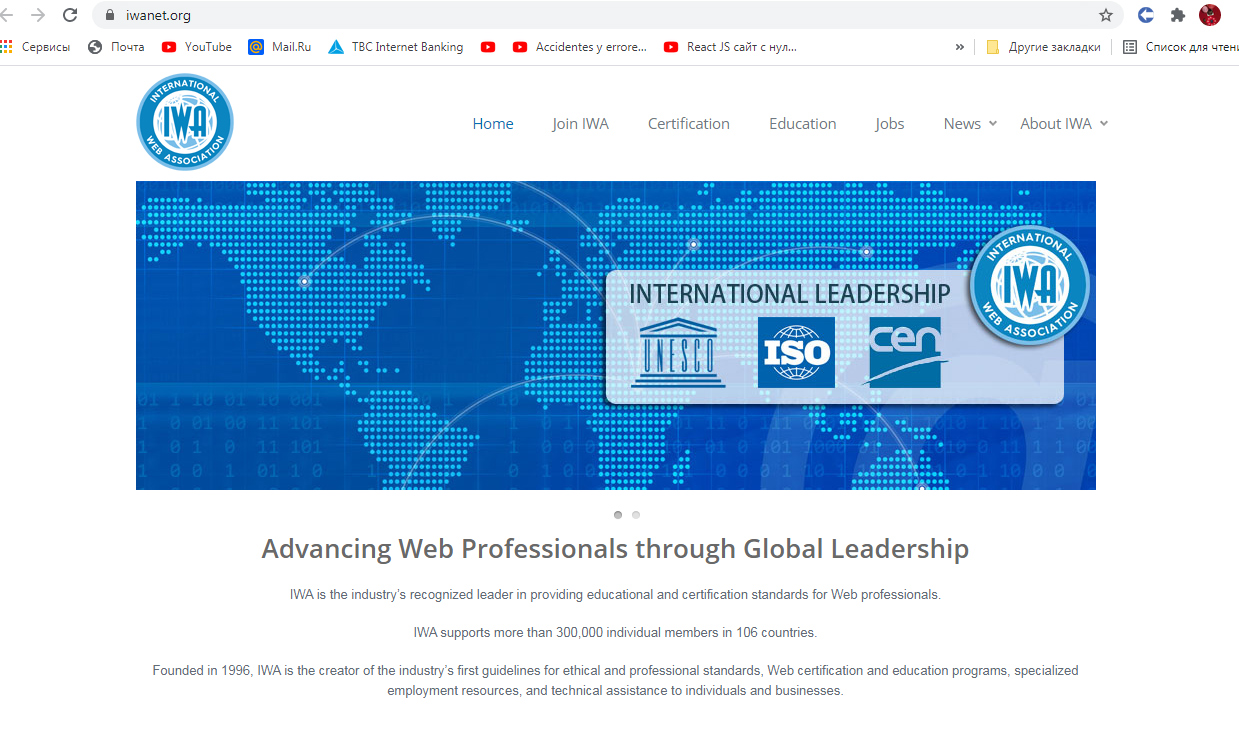Bookmark this page with the star icon

coord(1105,15)
